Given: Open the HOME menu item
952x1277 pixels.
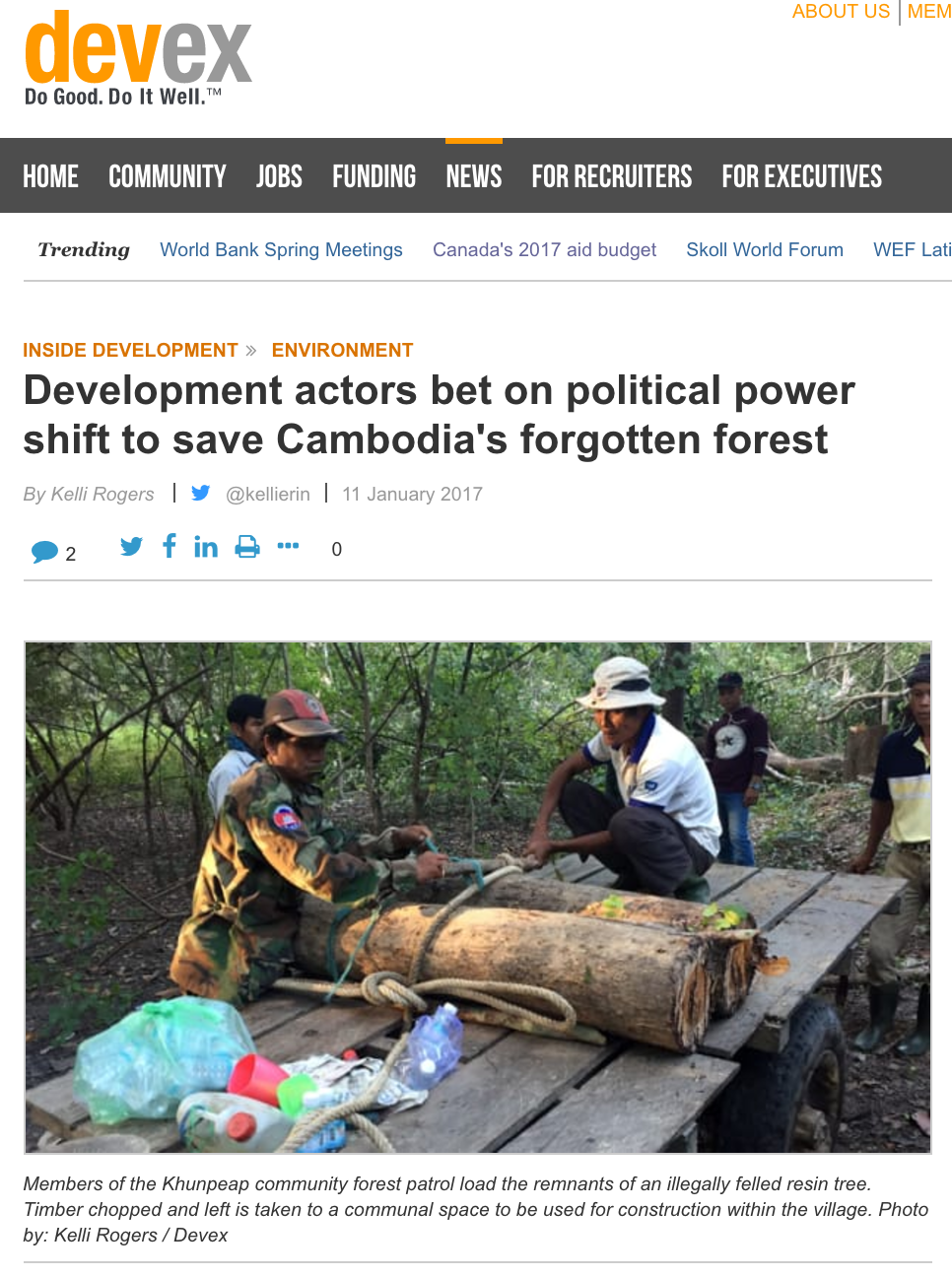Looking at the screenshot, I should 50,176.
